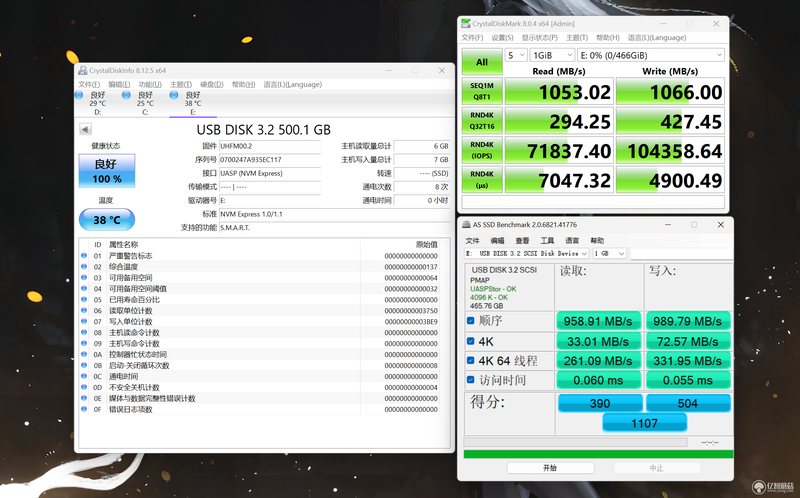Click the firmware field UHFM00.2
Screen dimensions: 800x498
click(x=270, y=146)
